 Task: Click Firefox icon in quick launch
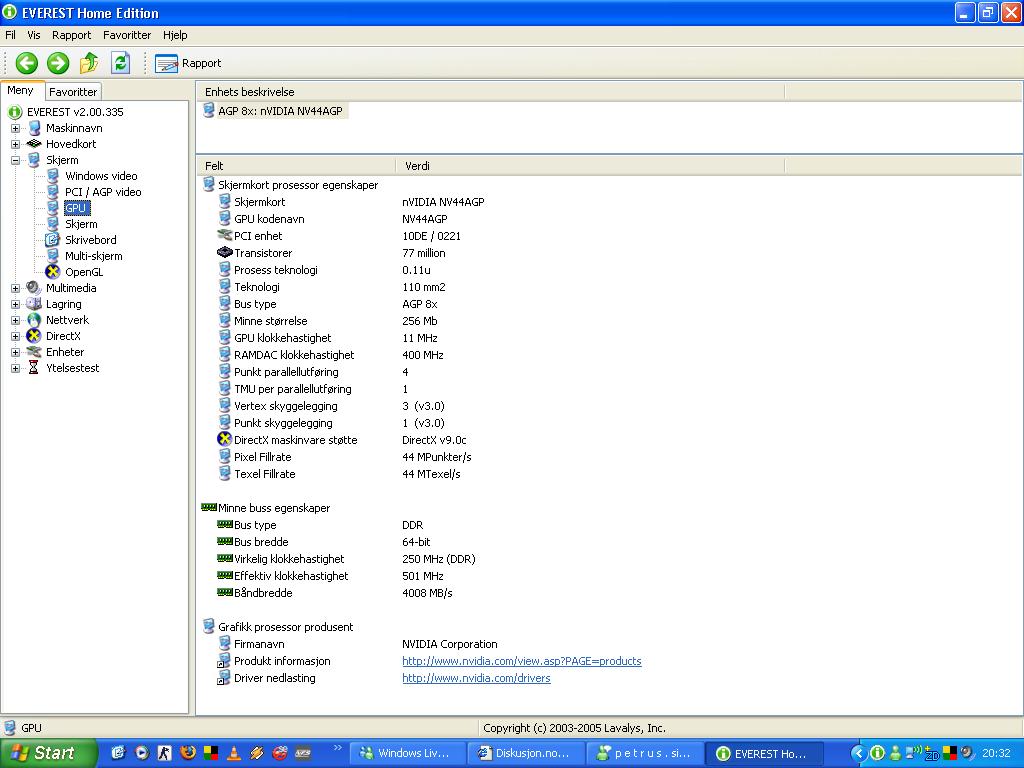pyautogui.click(x=188, y=753)
